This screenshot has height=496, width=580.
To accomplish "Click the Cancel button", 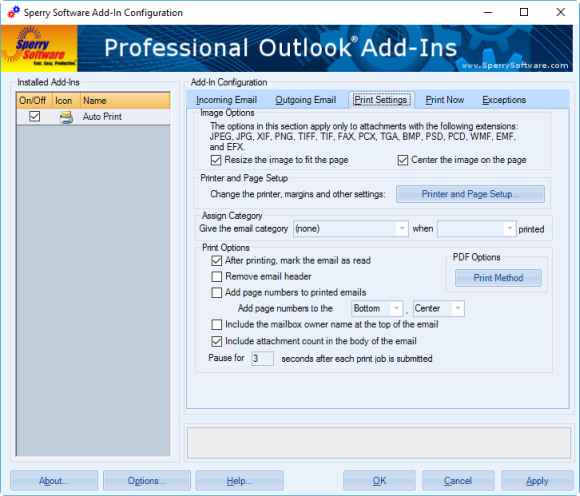I will point(458,480).
